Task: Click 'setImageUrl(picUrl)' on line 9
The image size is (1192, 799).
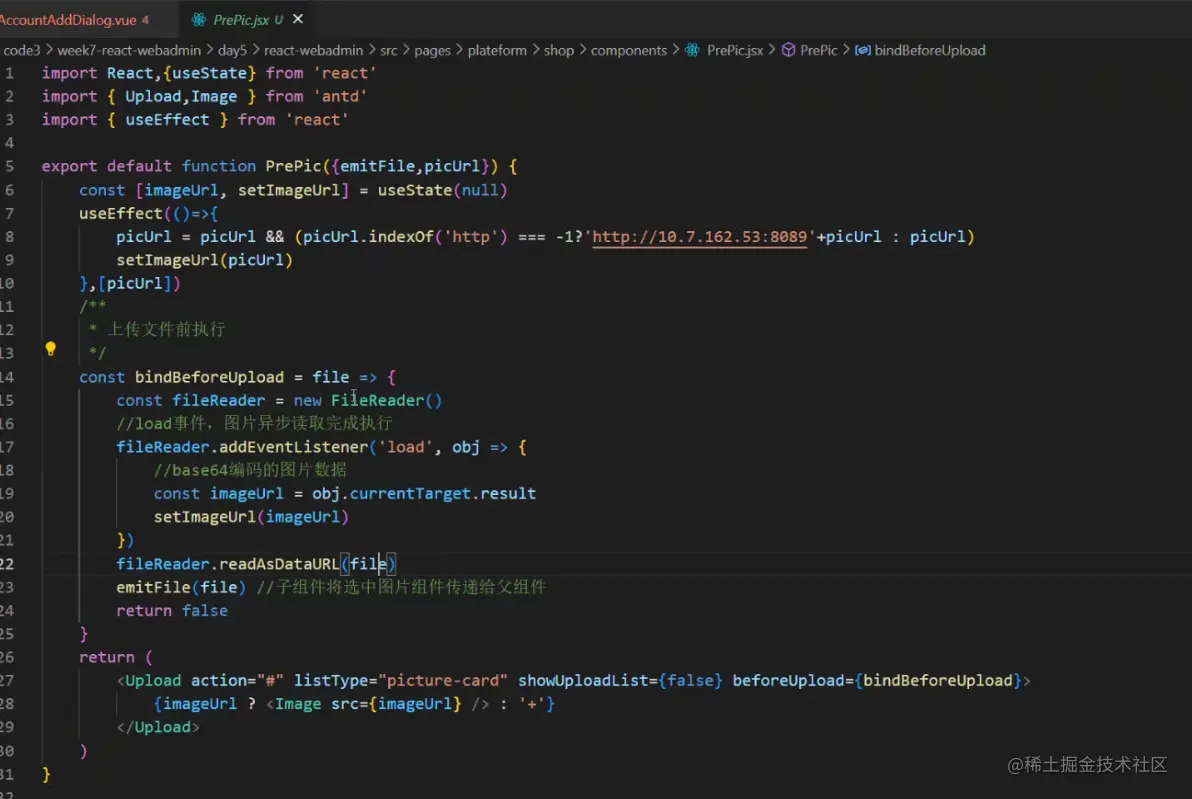Action: (204, 260)
